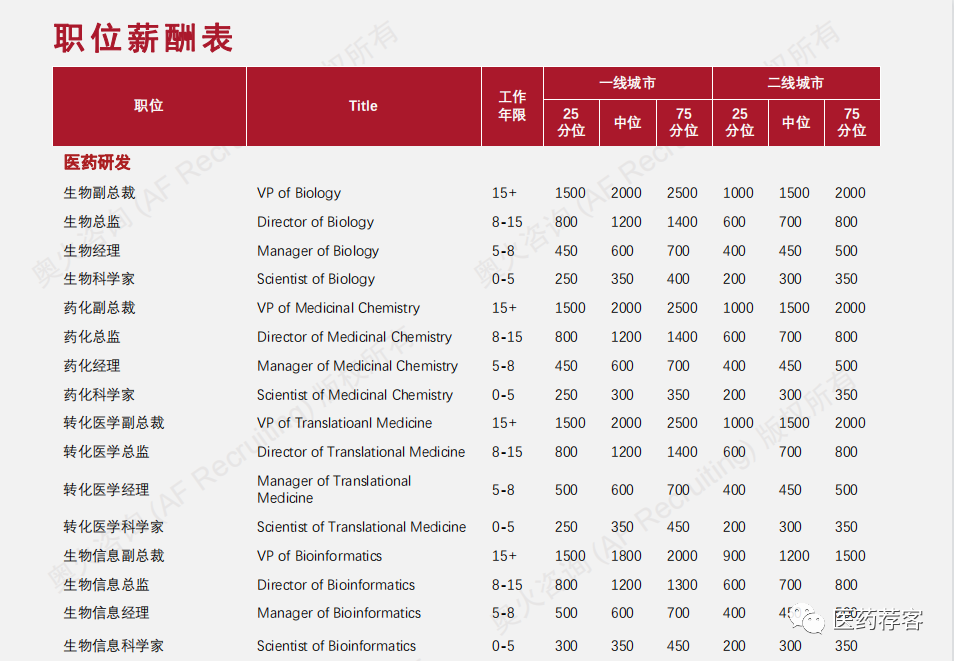Viewport: 954px width, 661px height.
Task: Click 1200 in Director of Bioinformatics row
Action: click(626, 585)
